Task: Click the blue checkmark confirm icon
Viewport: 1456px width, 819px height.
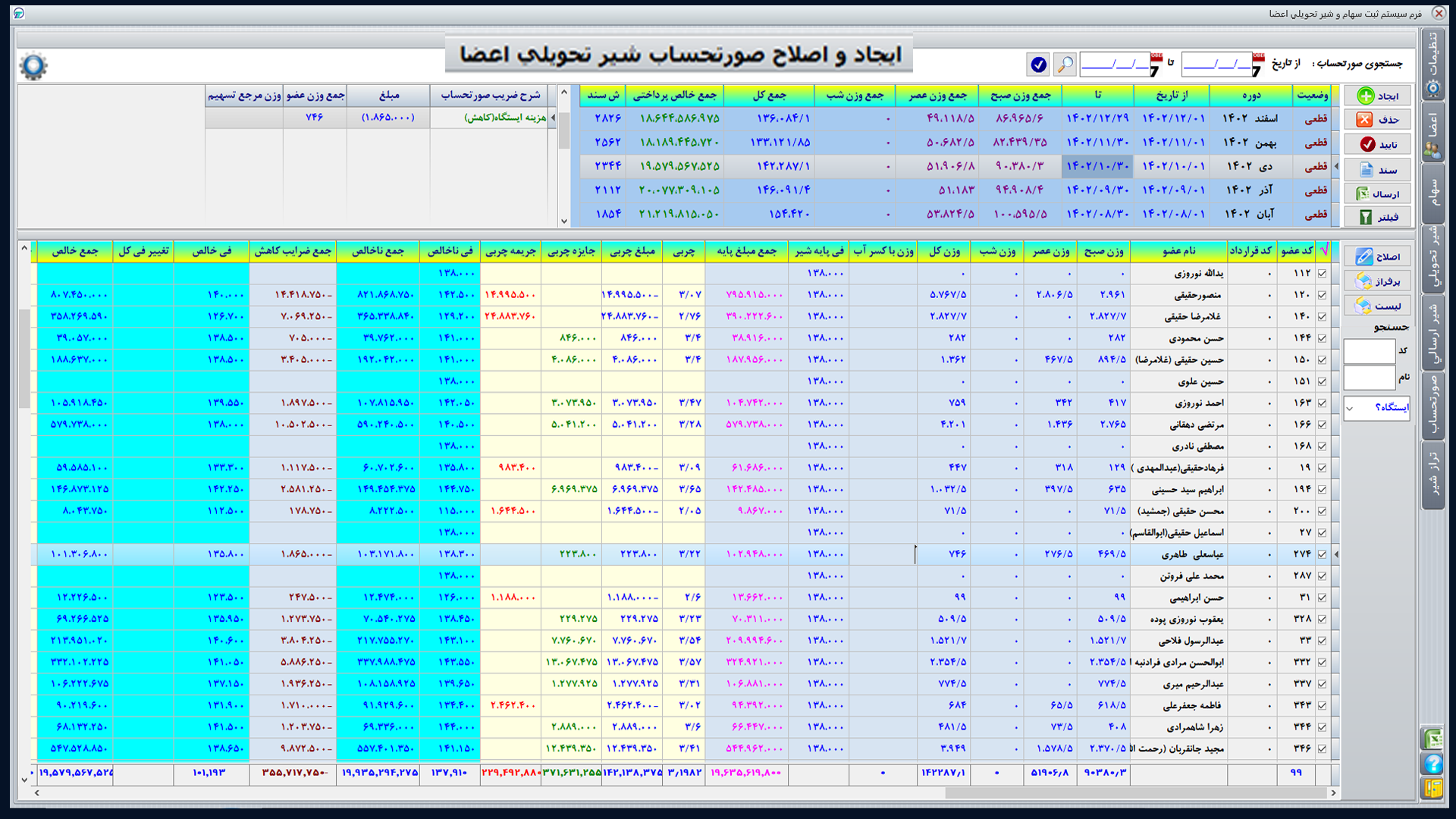Action: point(1038,64)
